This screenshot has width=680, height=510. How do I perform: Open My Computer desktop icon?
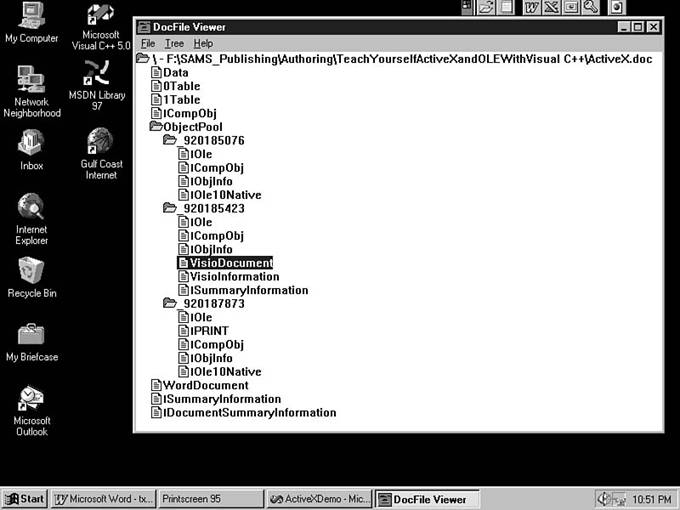31,17
